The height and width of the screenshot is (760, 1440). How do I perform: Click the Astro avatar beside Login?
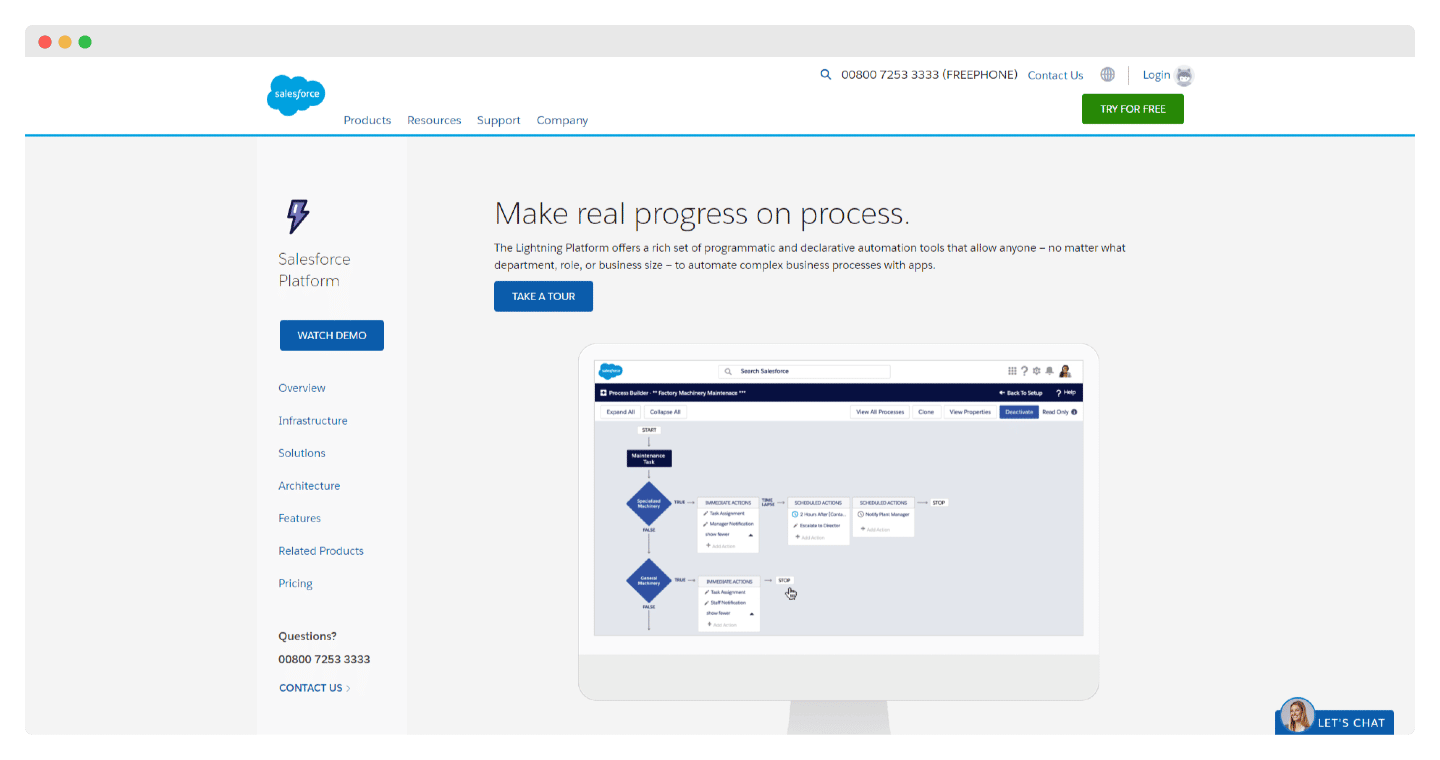(1184, 75)
